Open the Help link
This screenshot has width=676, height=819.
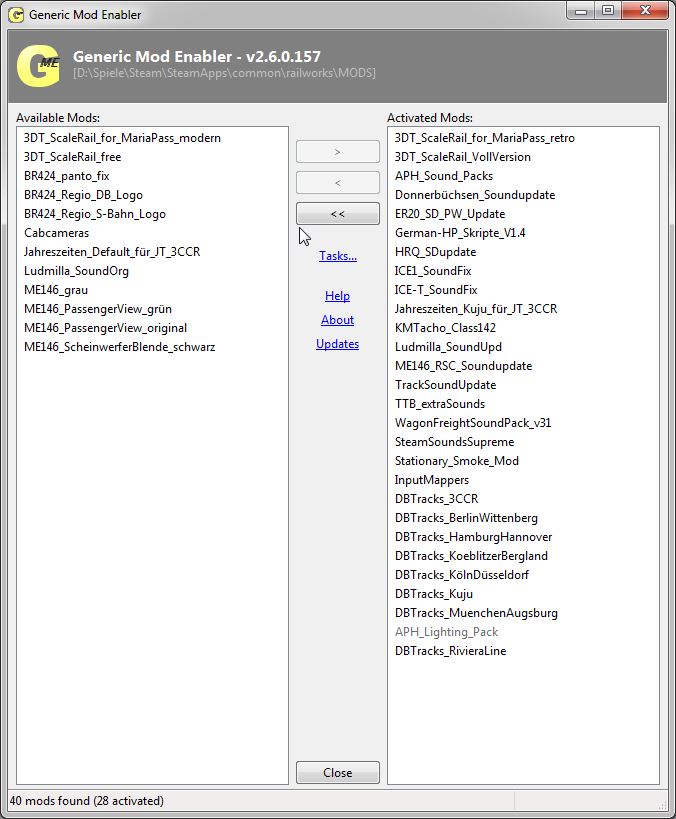[x=337, y=296]
